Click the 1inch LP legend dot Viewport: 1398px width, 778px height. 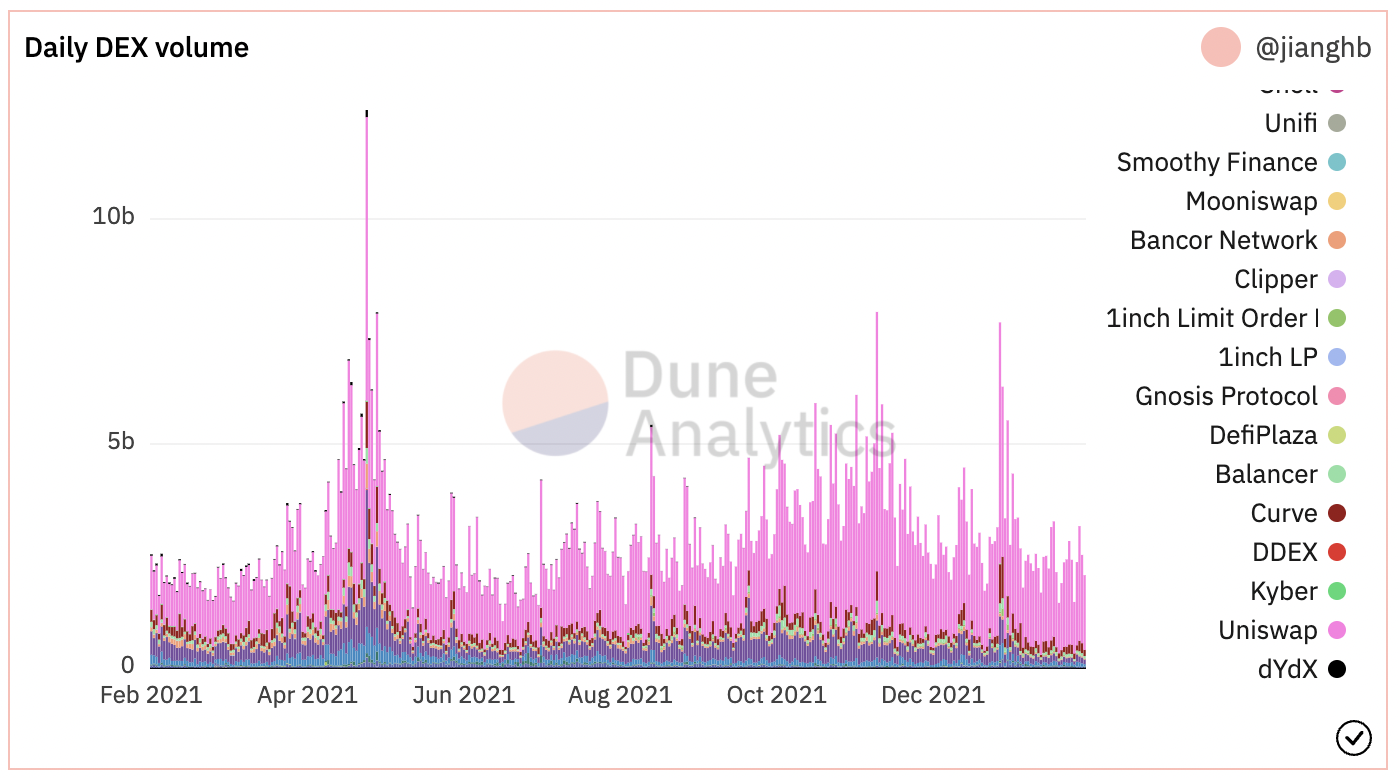click(1337, 358)
